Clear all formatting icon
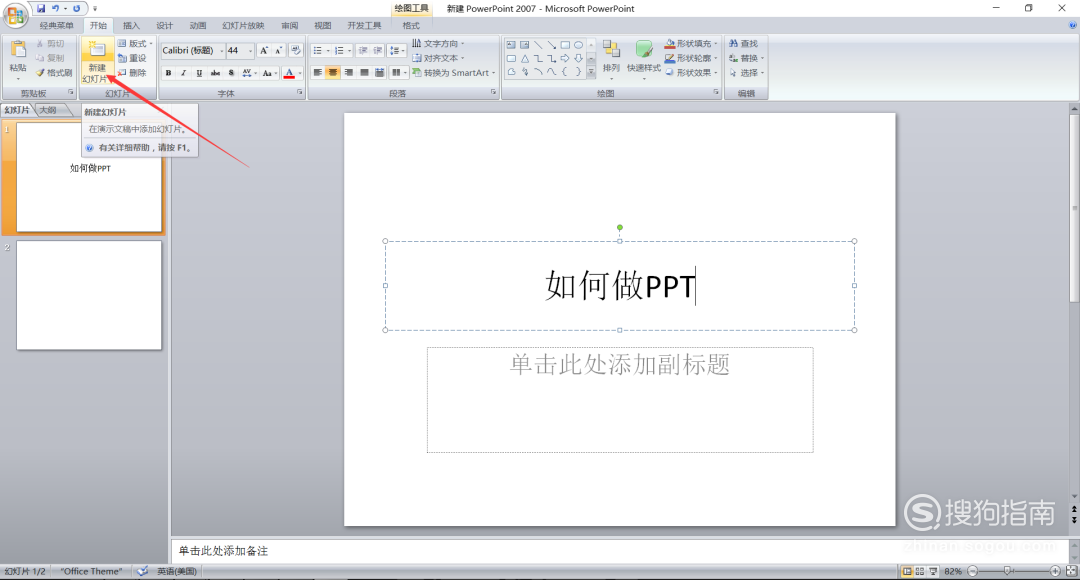The width and height of the screenshot is (1080, 580). point(295,50)
